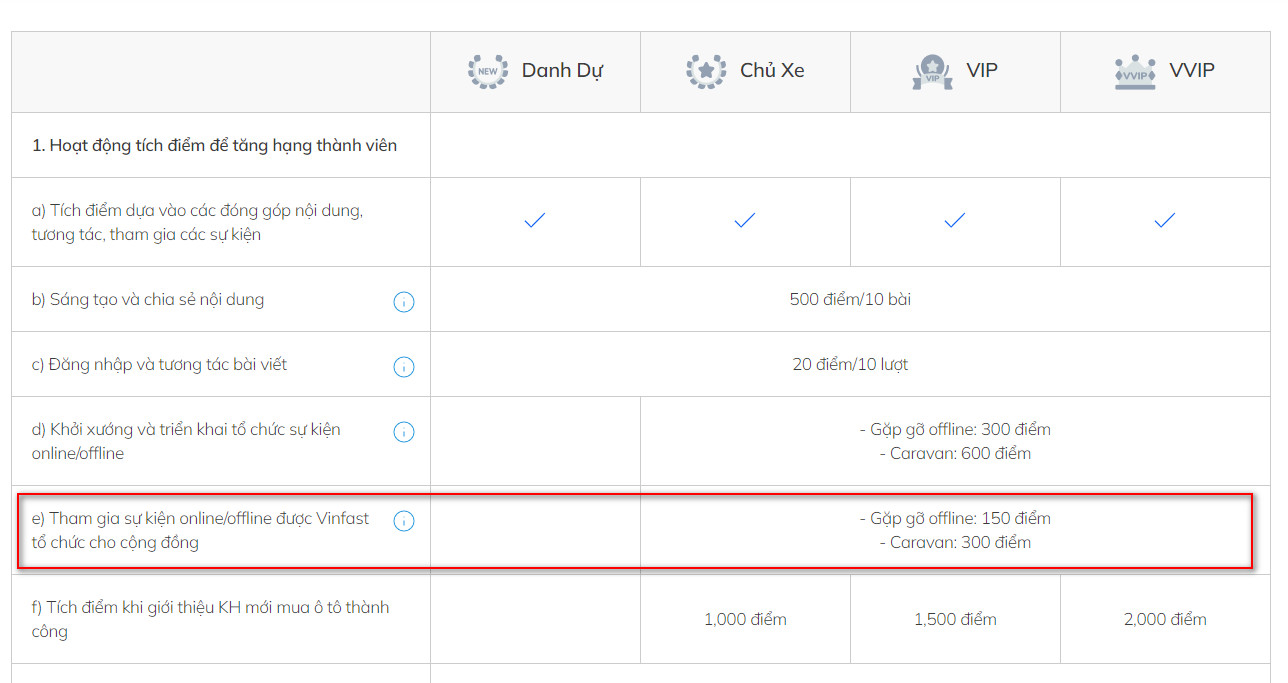The width and height of the screenshot is (1288, 683).
Task: Click the Caravan: 600 điểm text
Action: [955, 454]
